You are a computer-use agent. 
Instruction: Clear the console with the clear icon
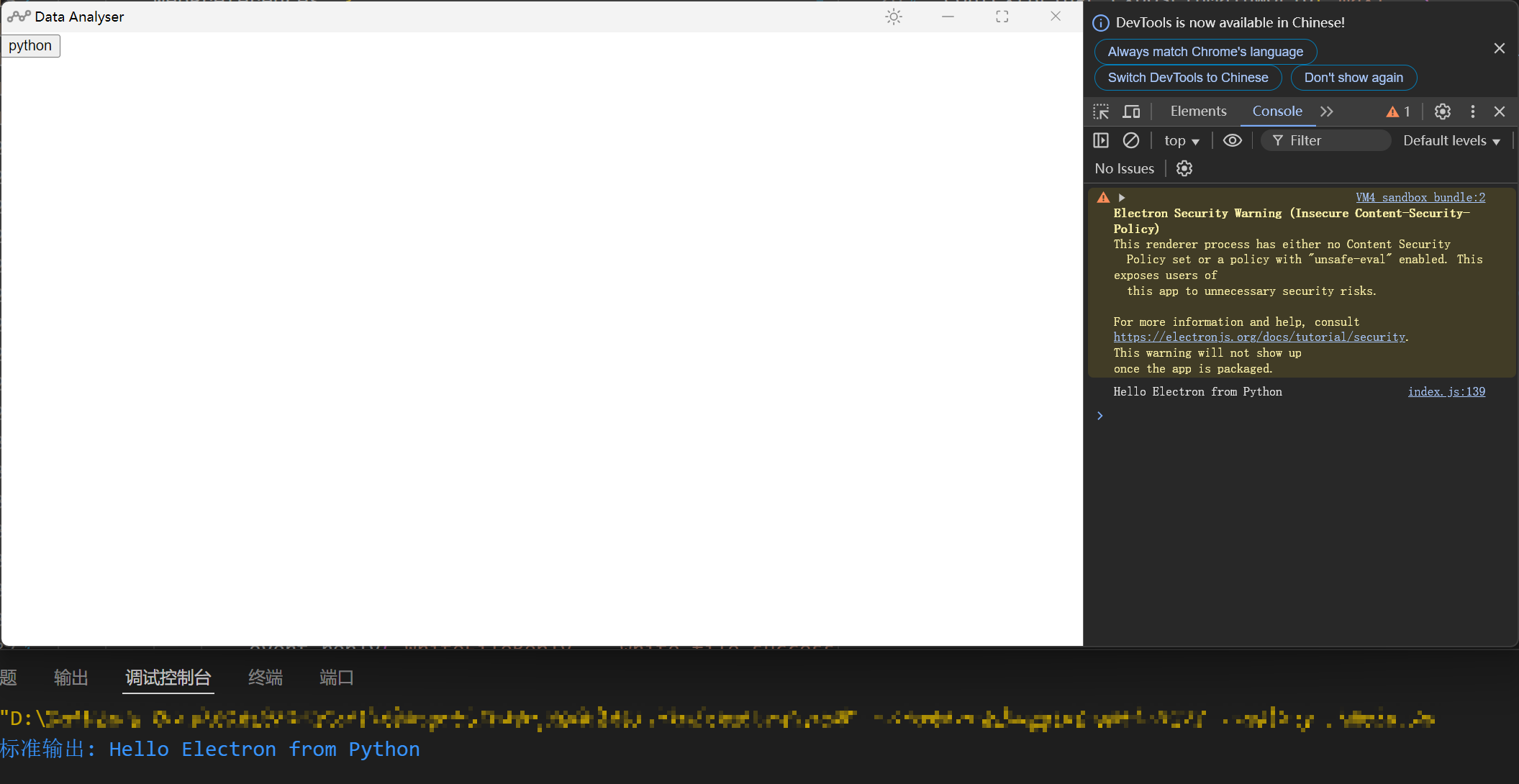[x=1130, y=140]
